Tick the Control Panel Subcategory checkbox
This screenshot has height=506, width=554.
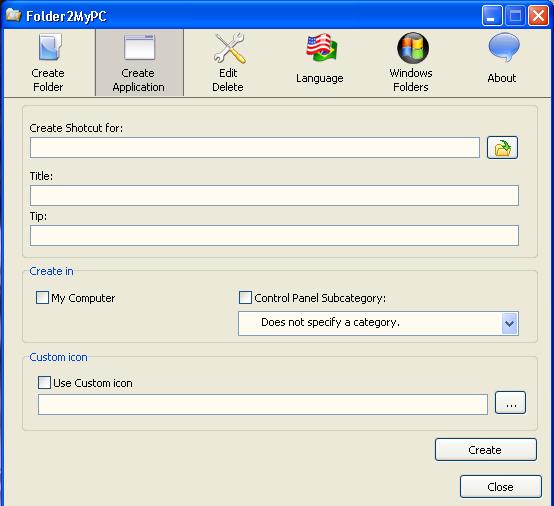pos(245,298)
